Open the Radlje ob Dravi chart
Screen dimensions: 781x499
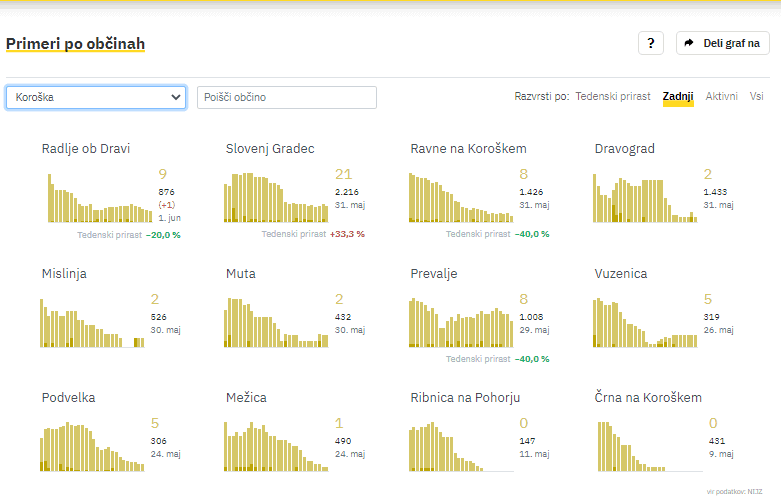99,198
